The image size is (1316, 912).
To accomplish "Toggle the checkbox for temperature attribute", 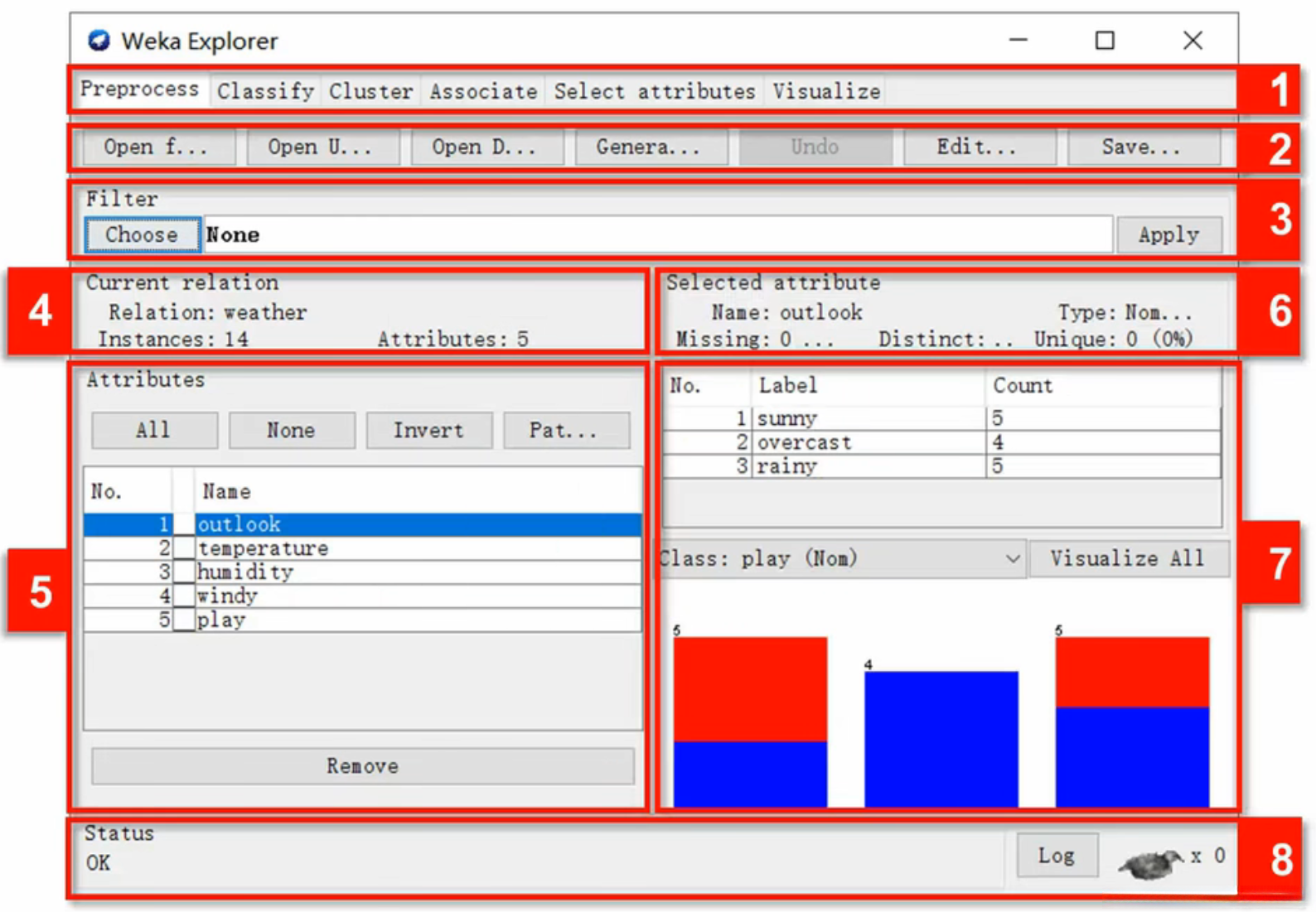I will (x=184, y=548).
